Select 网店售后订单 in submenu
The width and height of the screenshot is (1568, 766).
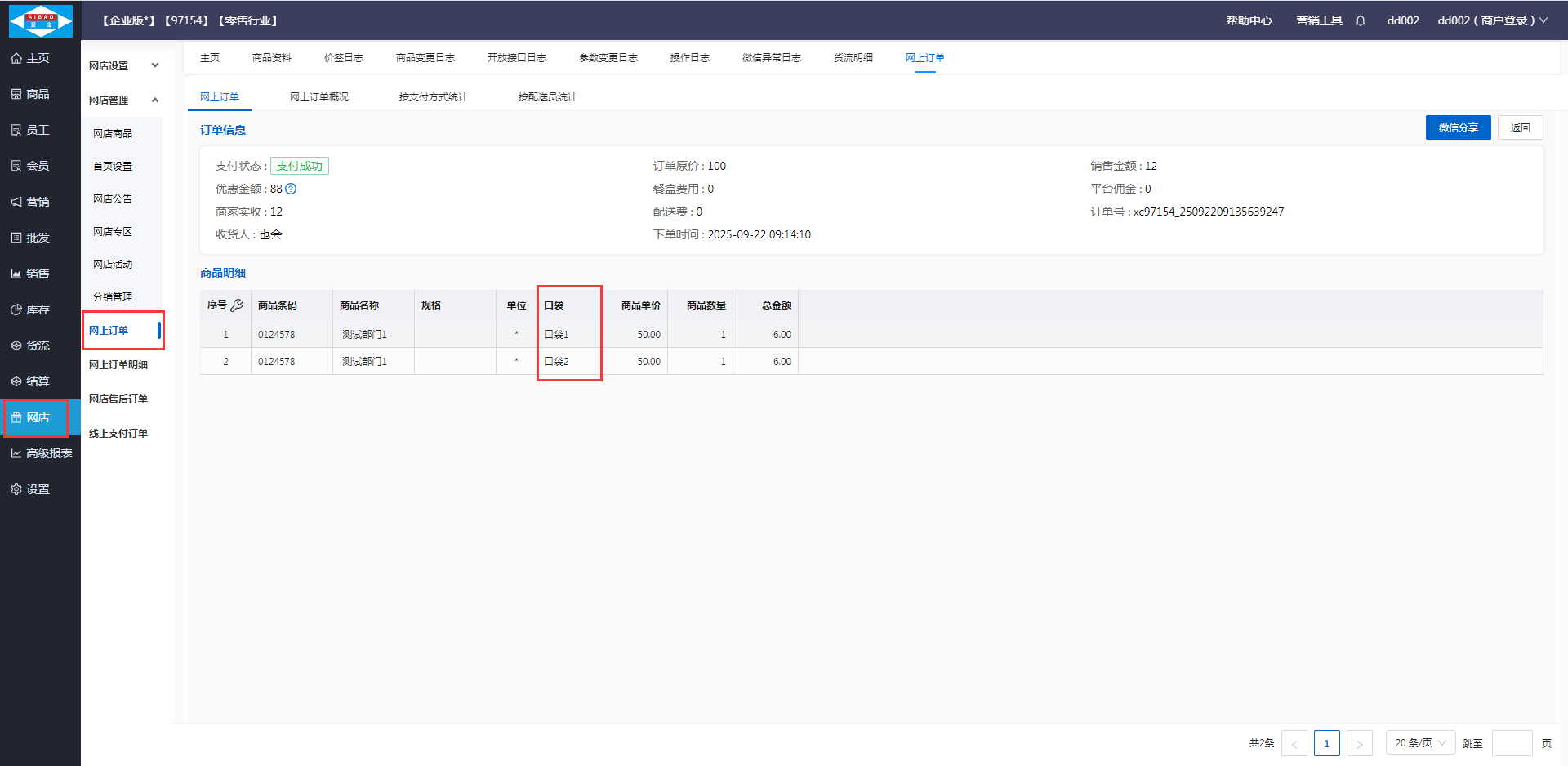pos(118,399)
